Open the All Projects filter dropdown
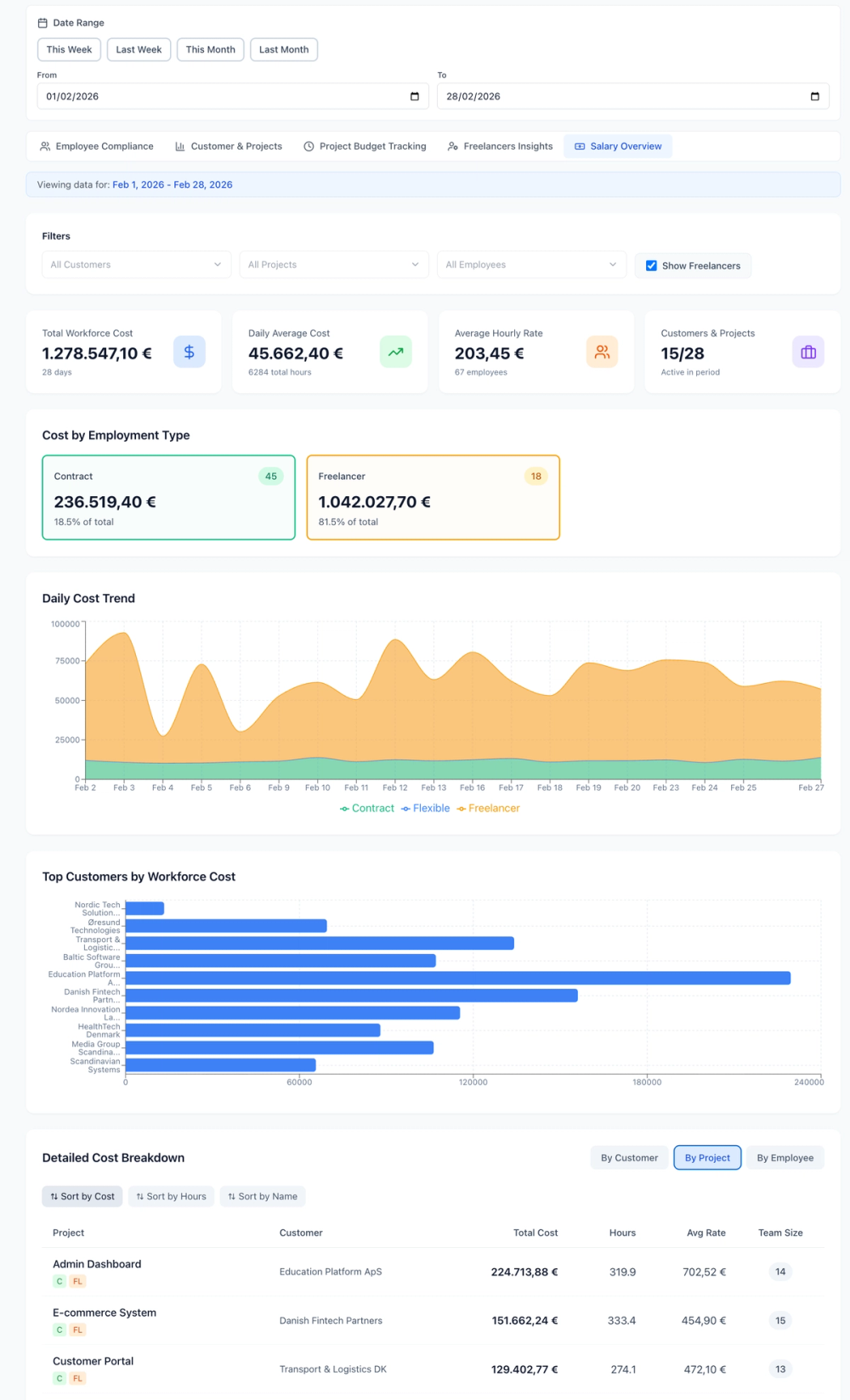The width and height of the screenshot is (850, 1400). coord(334,264)
